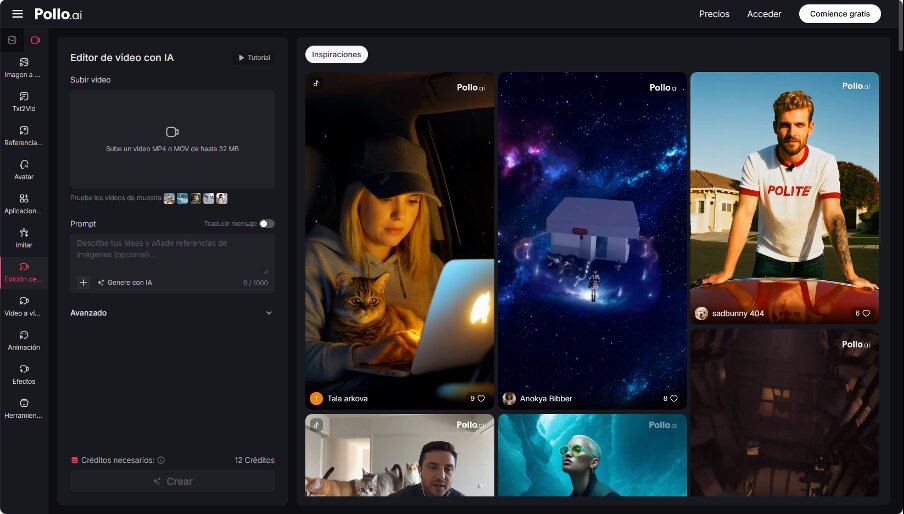
Task: Open the Imitar sidebar tool
Action: (24, 237)
